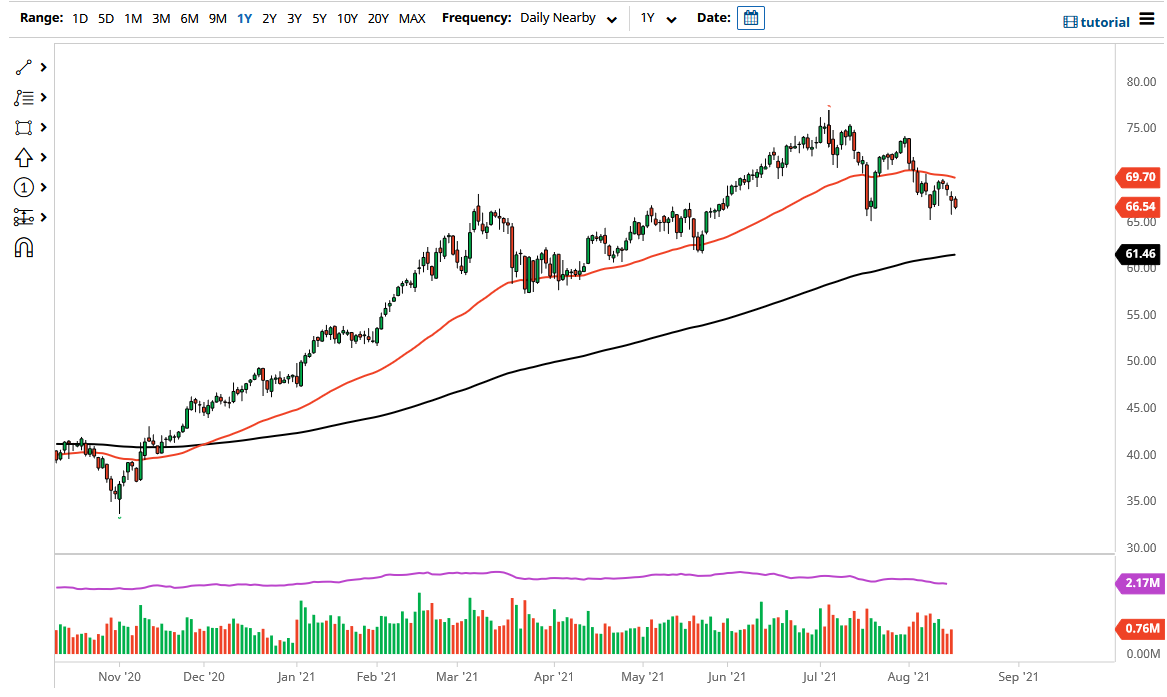Select the rectangle shape tool
1167x697 pixels.
pos(25,127)
